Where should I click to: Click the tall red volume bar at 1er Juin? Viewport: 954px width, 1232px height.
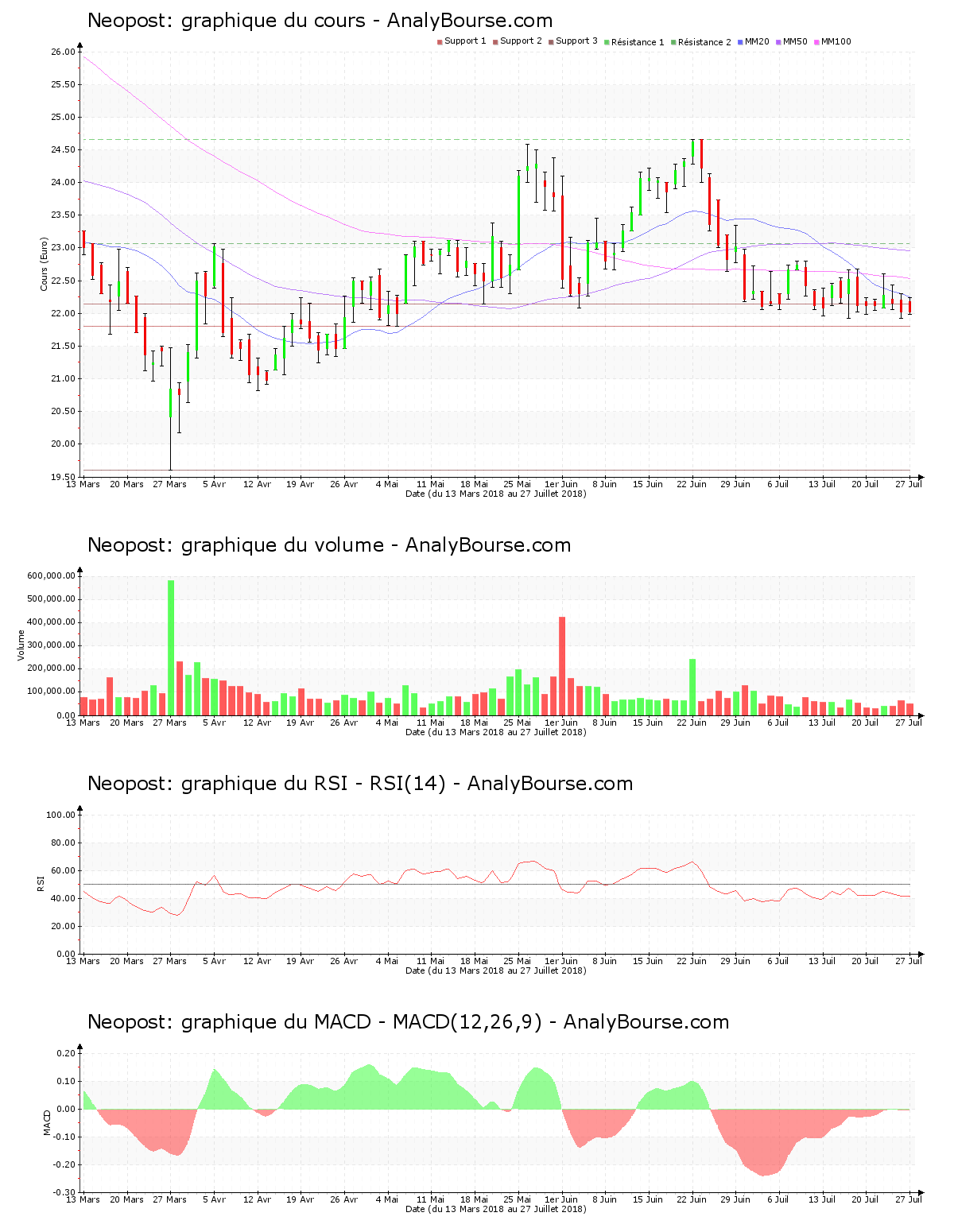pyautogui.click(x=562, y=666)
